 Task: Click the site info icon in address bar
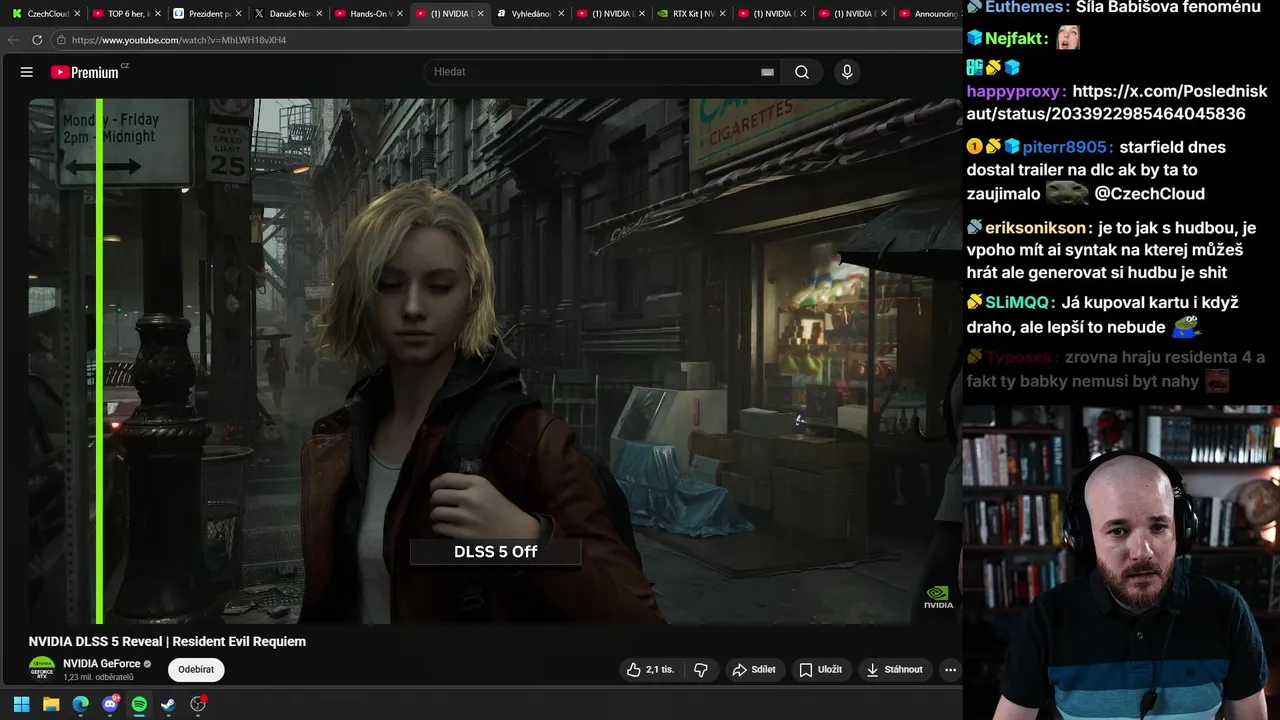61,40
